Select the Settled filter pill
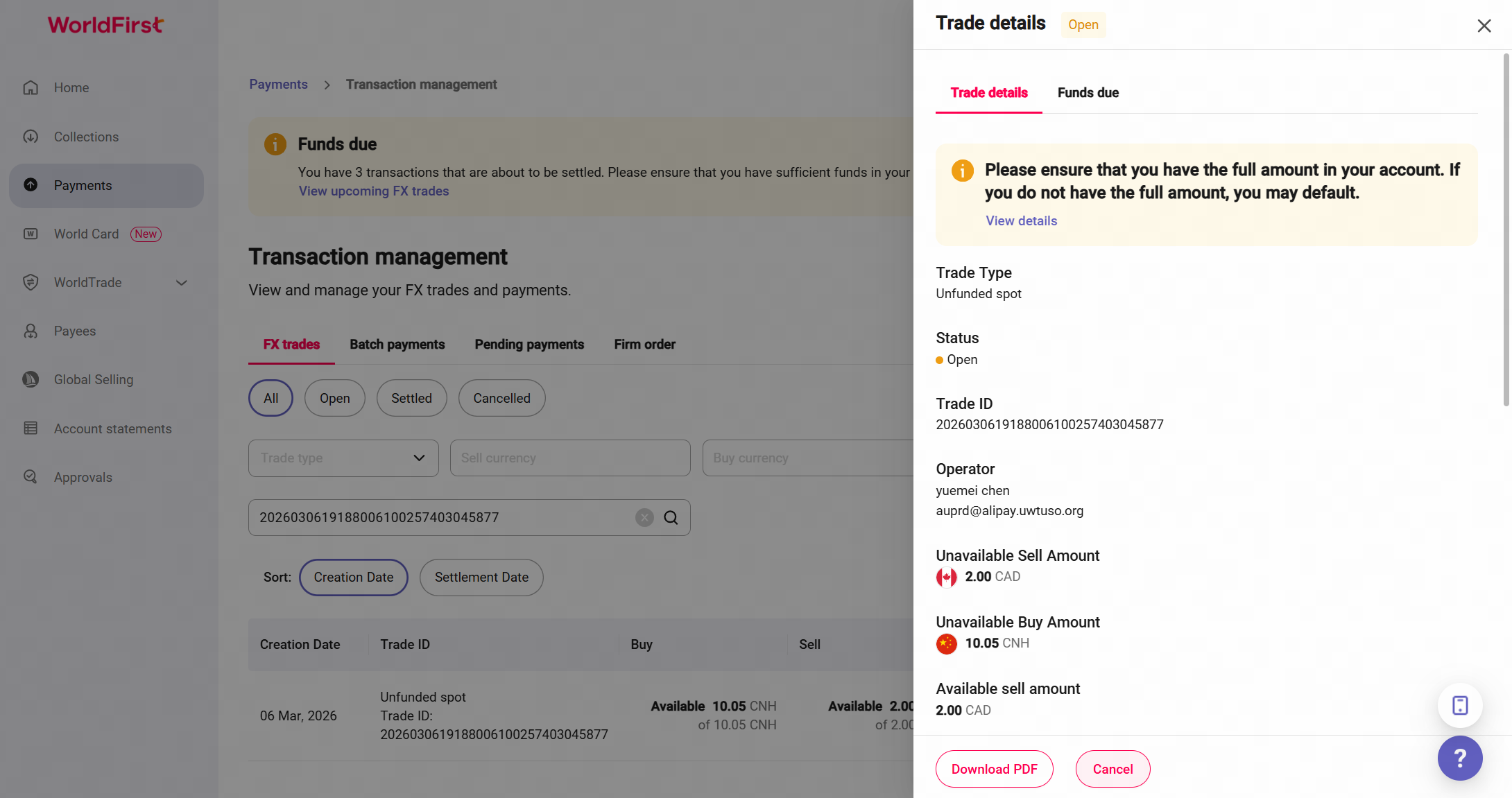Image resolution: width=1512 pixels, height=798 pixels. [411, 399]
